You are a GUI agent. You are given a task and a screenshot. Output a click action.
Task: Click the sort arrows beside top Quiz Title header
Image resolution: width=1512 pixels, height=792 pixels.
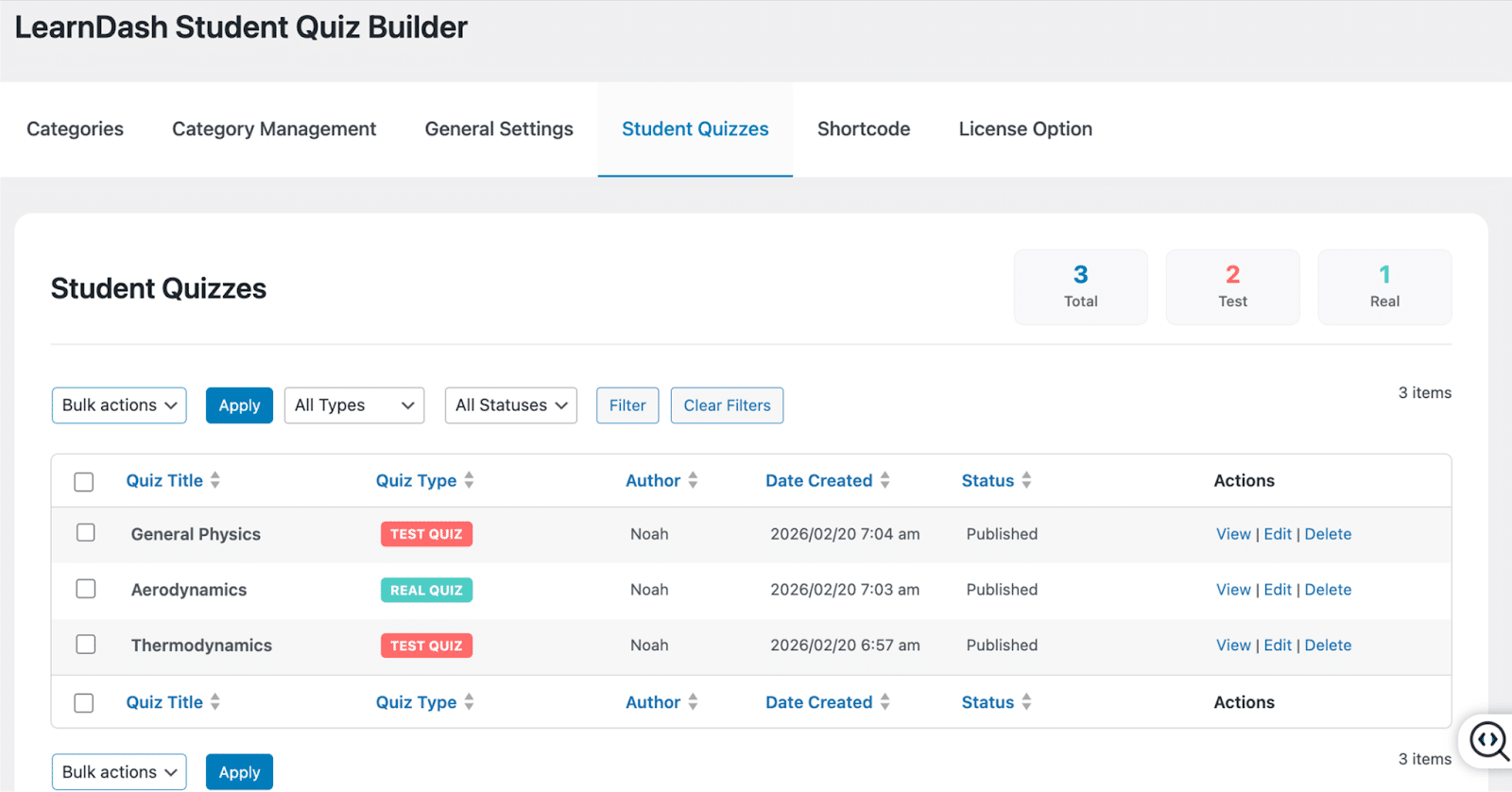[215, 480]
